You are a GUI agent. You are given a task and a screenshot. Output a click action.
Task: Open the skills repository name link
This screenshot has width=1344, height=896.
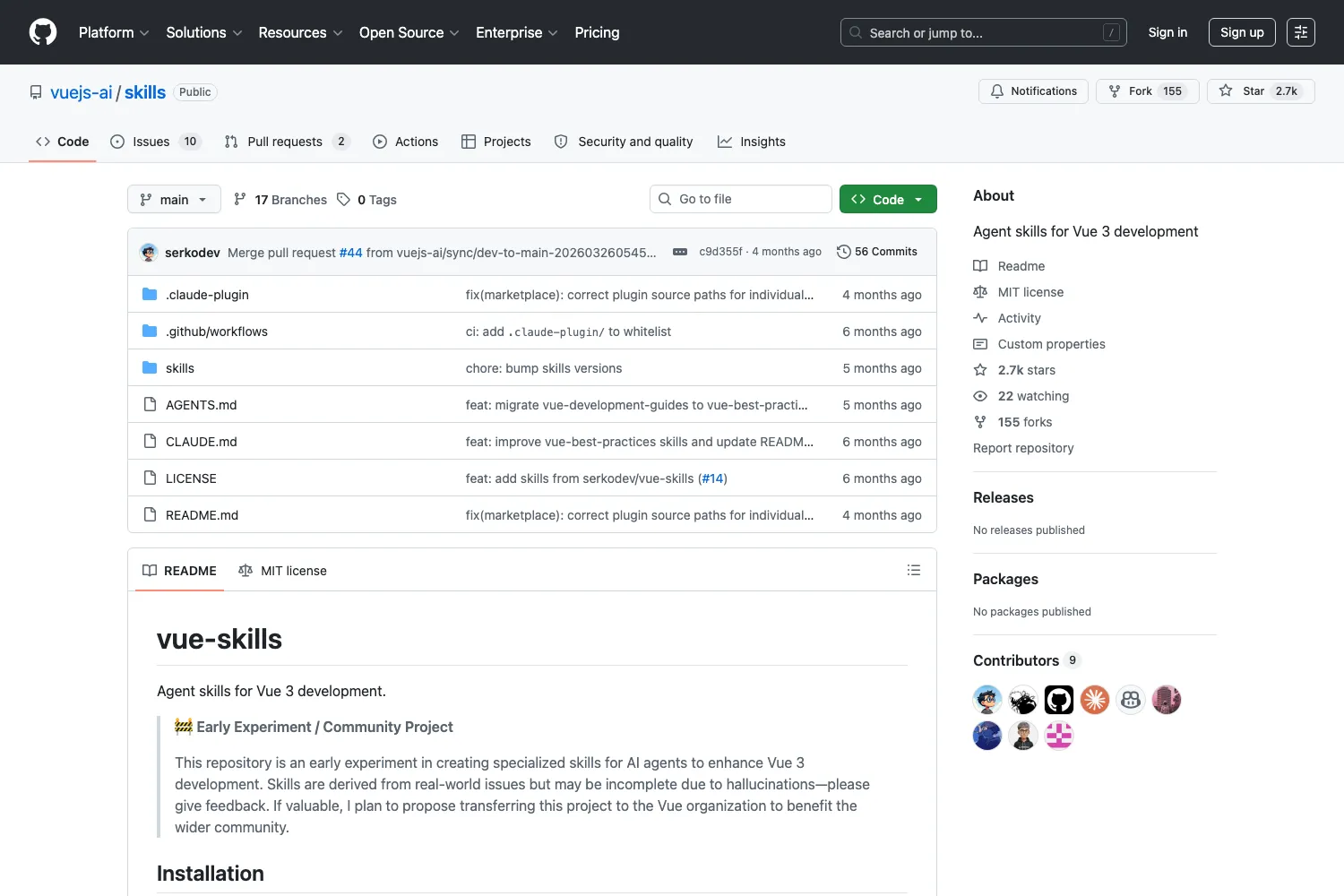(x=145, y=92)
